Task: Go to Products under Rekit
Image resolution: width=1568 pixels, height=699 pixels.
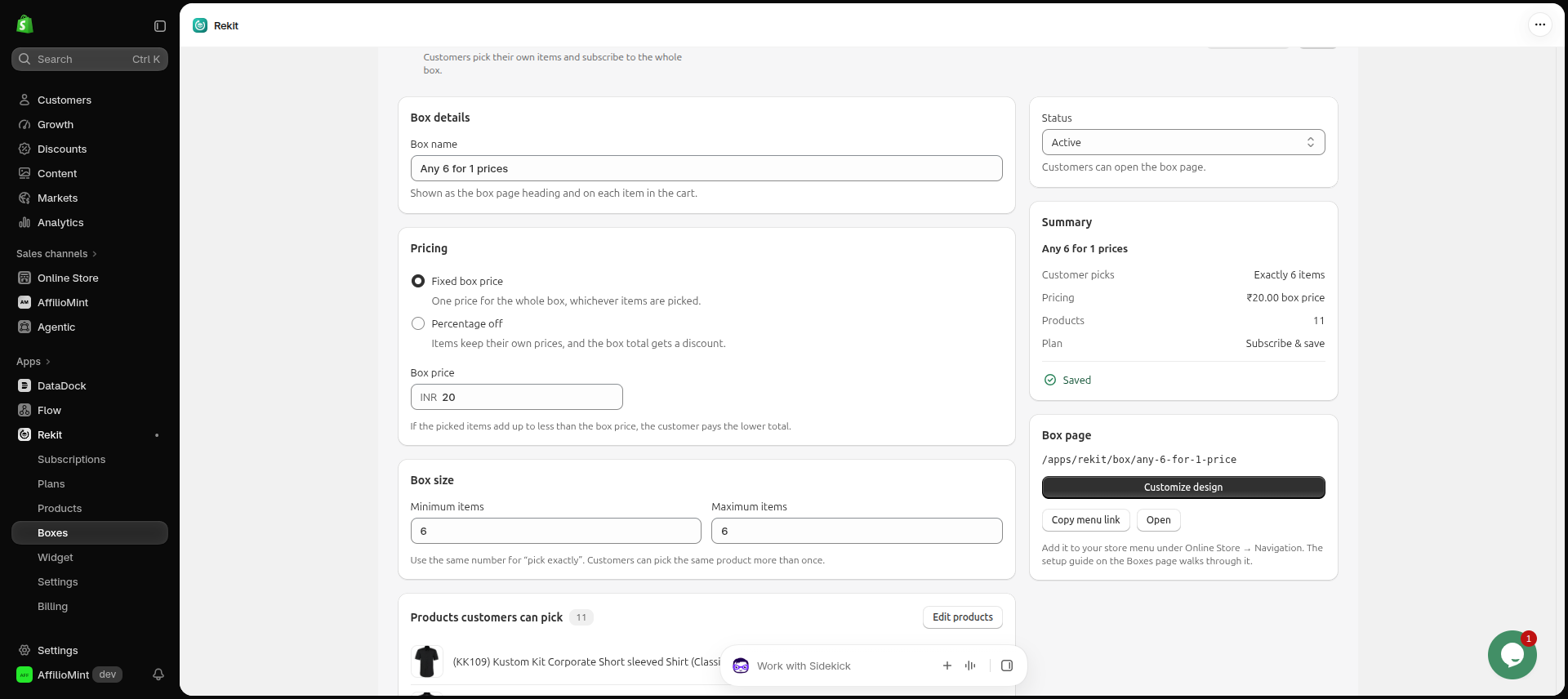Action: click(x=60, y=509)
